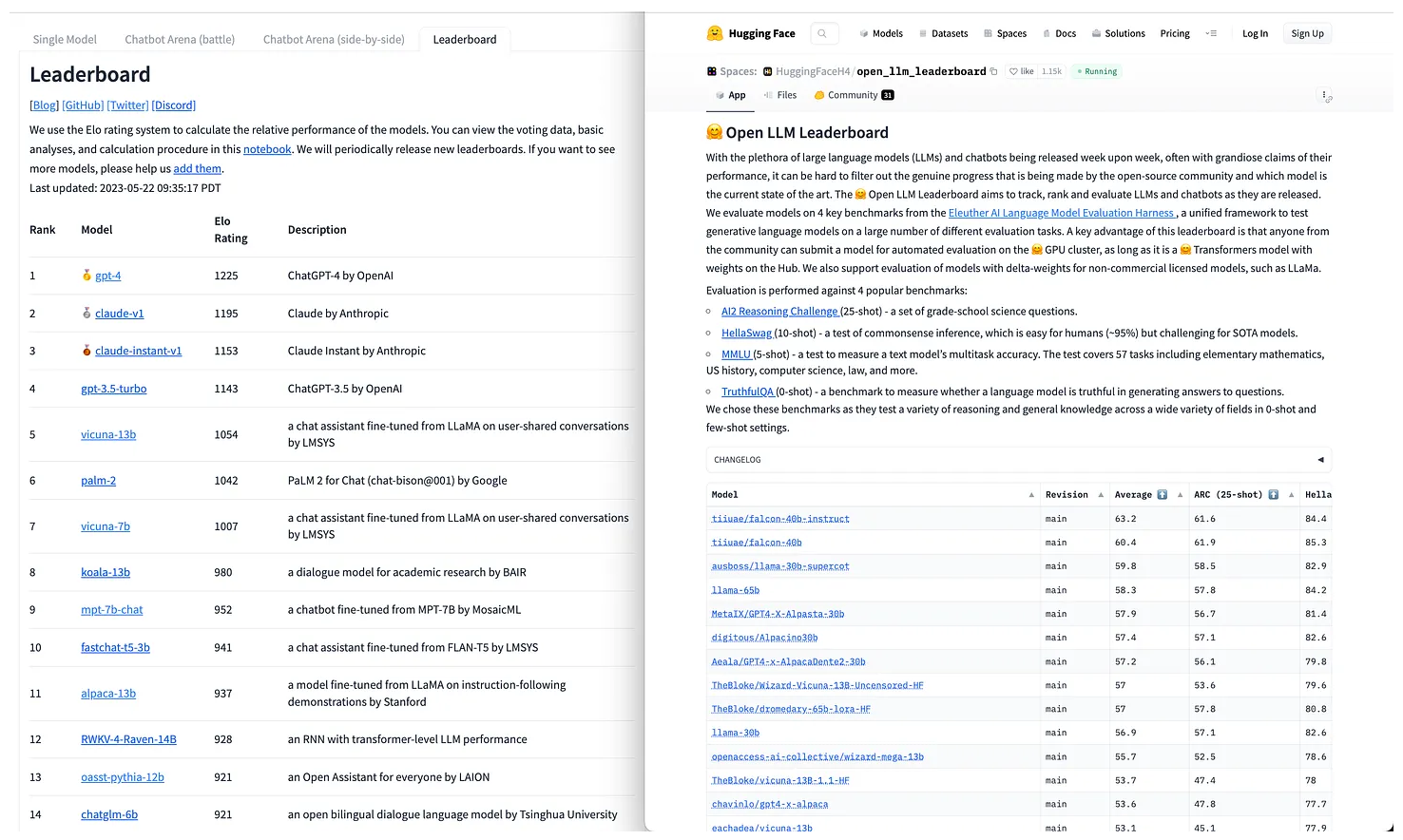Sort table by Model column arrow
Viewport: 1403px width, 840px height.
pos(1031,495)
